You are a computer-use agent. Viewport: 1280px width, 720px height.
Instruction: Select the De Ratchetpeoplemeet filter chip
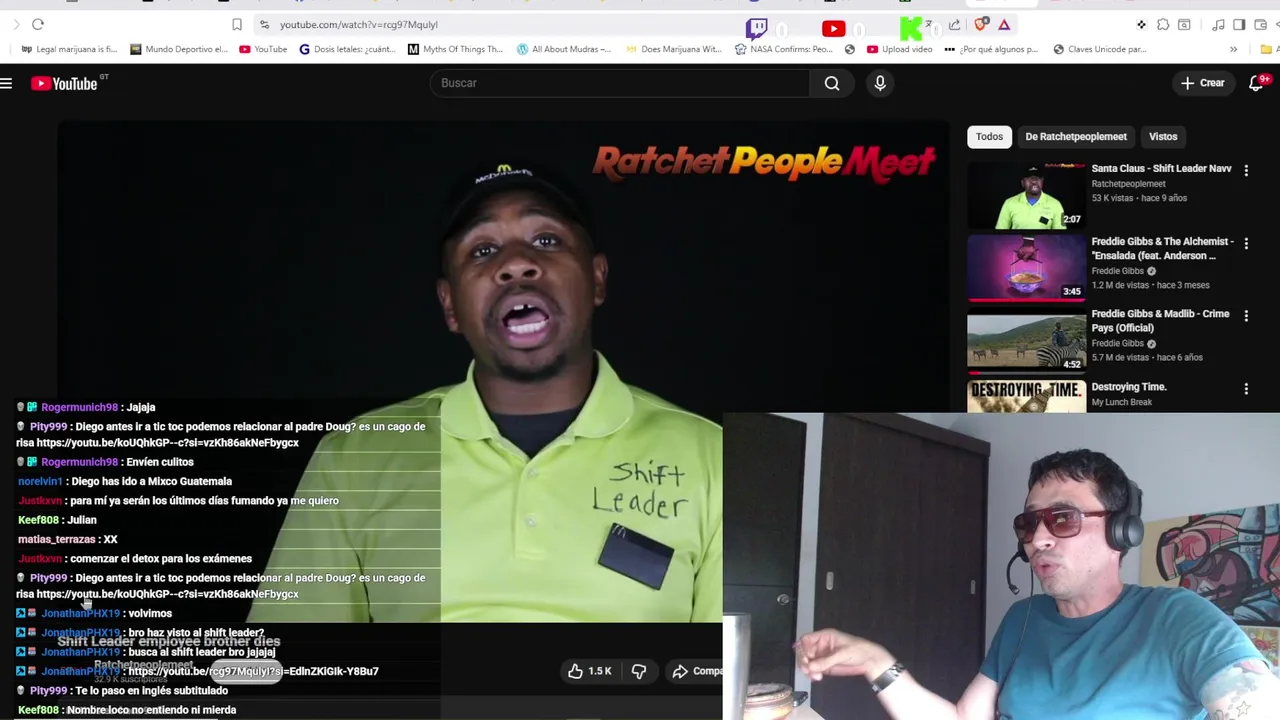point(1076,136)
